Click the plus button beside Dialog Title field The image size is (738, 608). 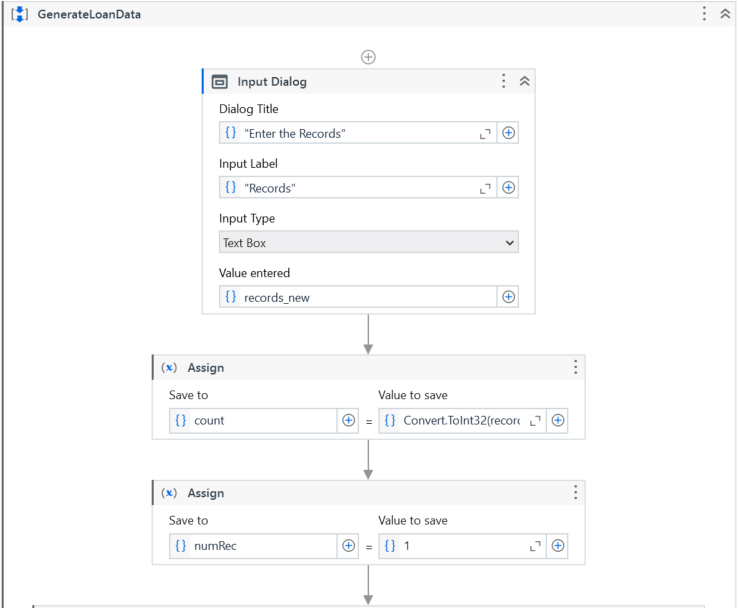(x=509, y=133)
